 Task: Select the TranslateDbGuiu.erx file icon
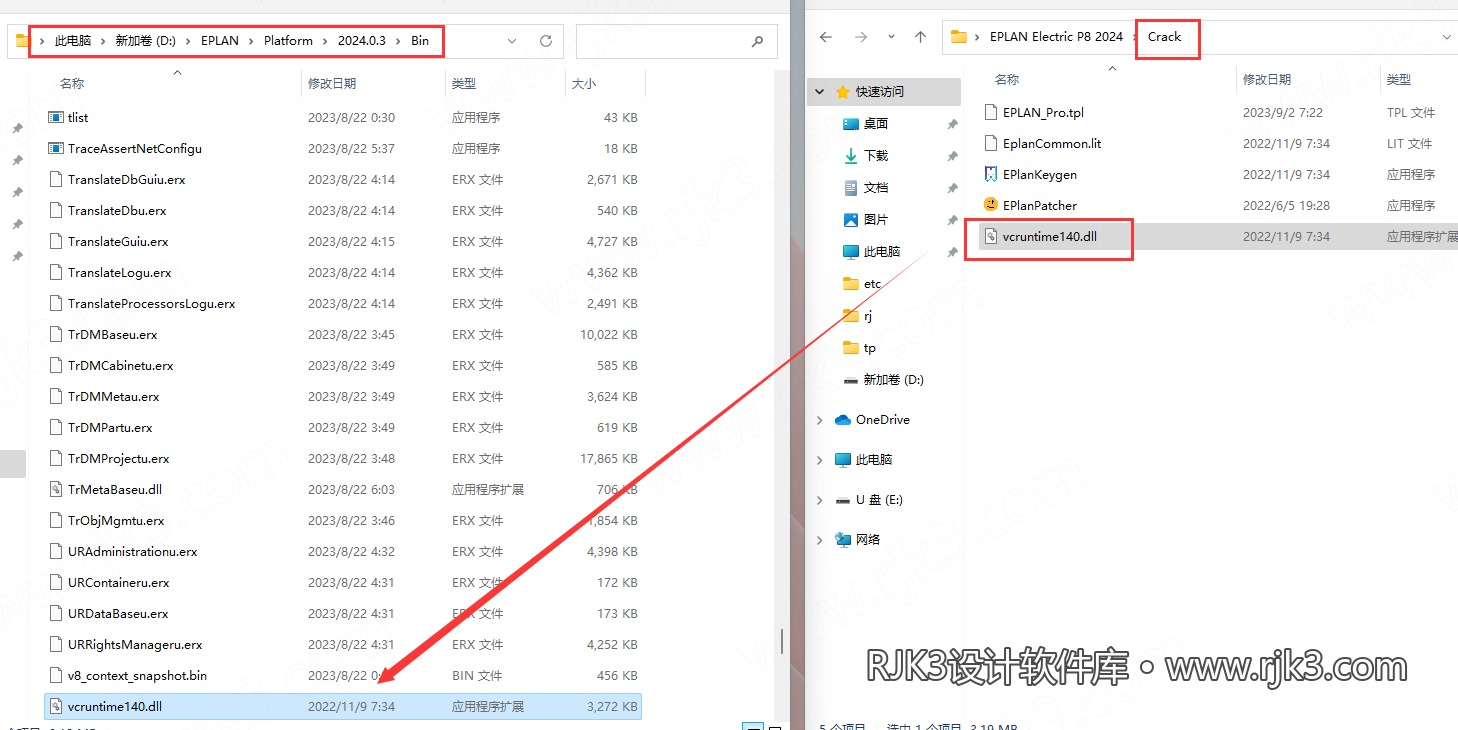click(x=56, y=179)
